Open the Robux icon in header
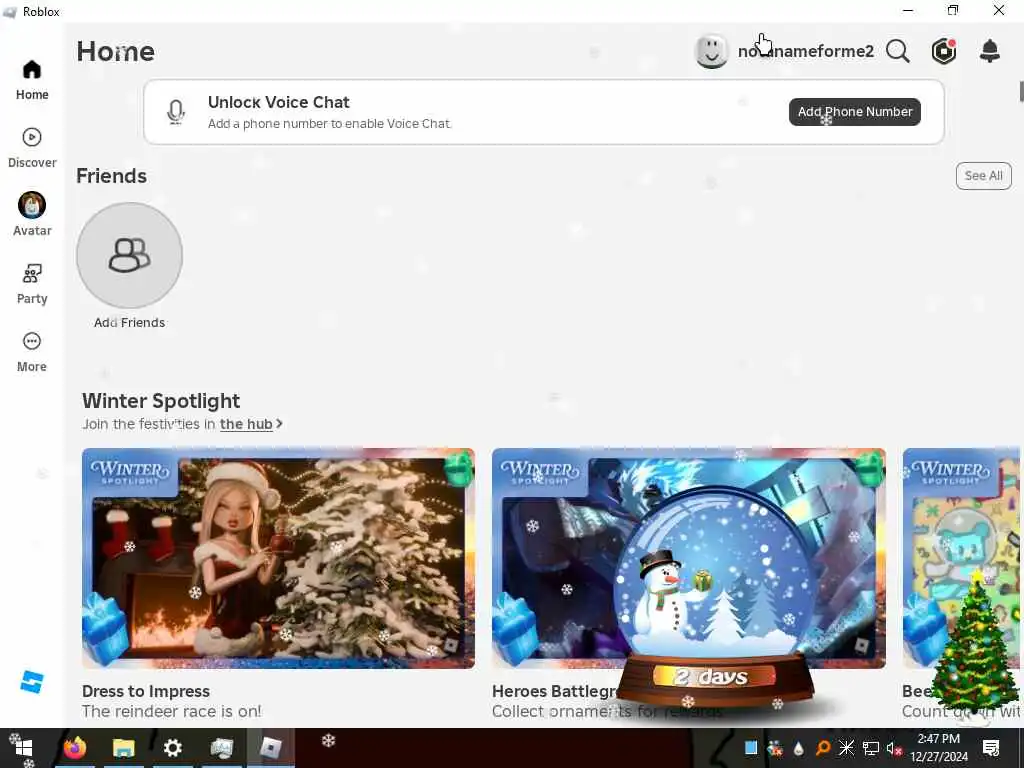Screen dimensions: 1024x768 pos(944,51)
